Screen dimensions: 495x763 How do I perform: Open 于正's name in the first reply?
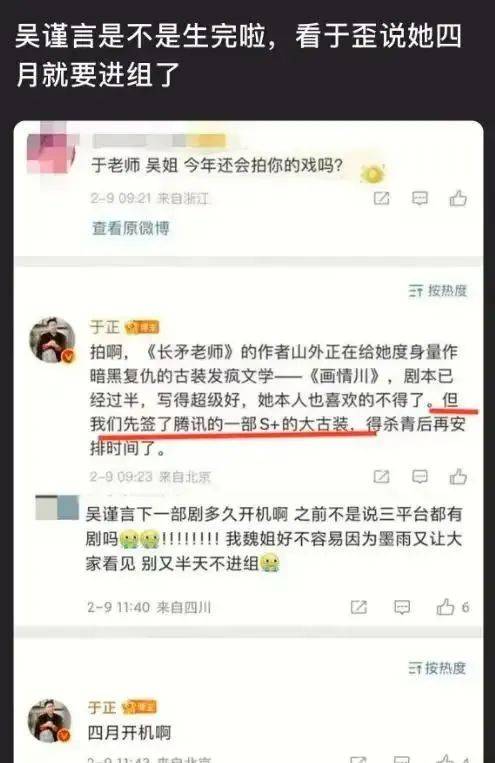click(x=104, y=327)
